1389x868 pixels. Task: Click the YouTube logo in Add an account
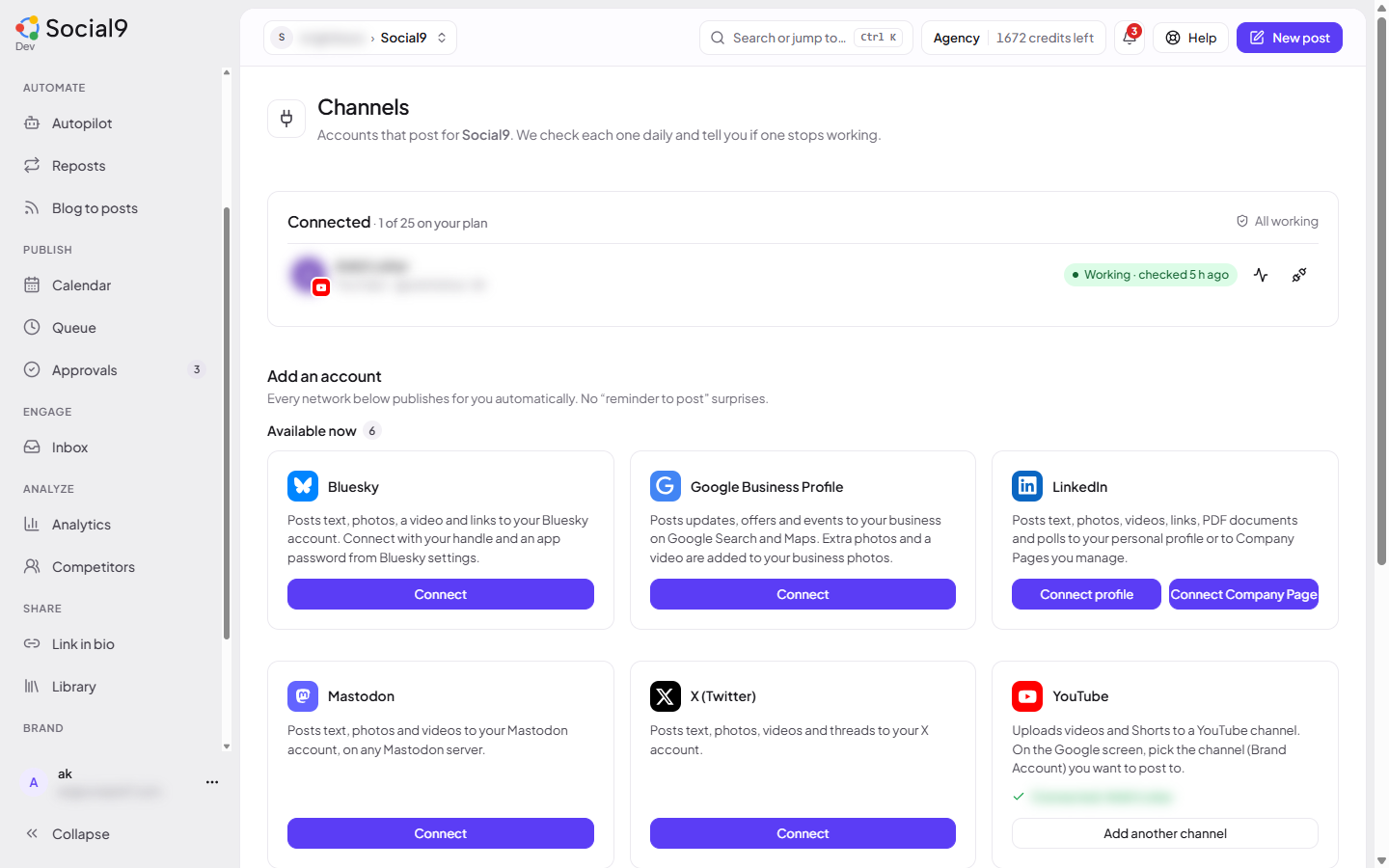1027,696
